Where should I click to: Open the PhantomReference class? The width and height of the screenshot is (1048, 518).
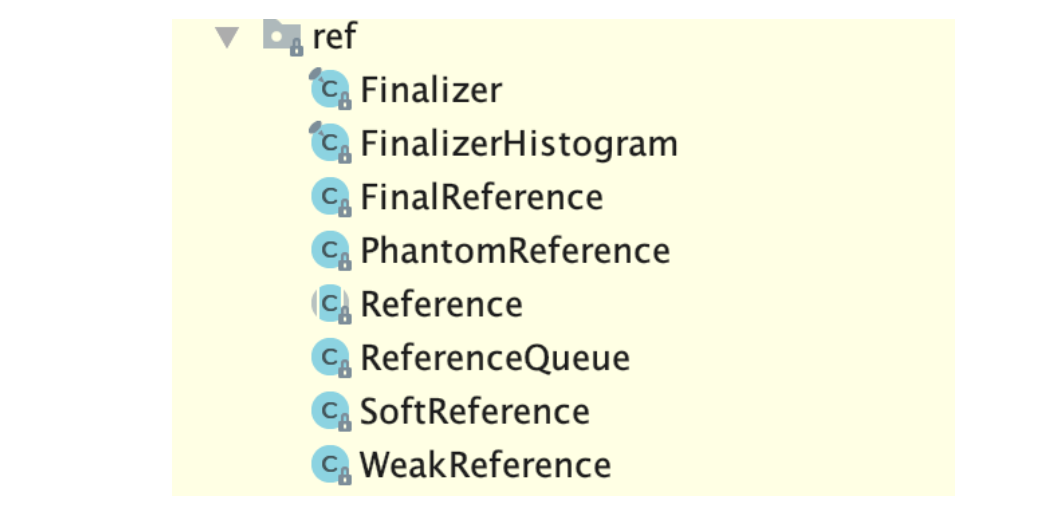tap(514, 250)
